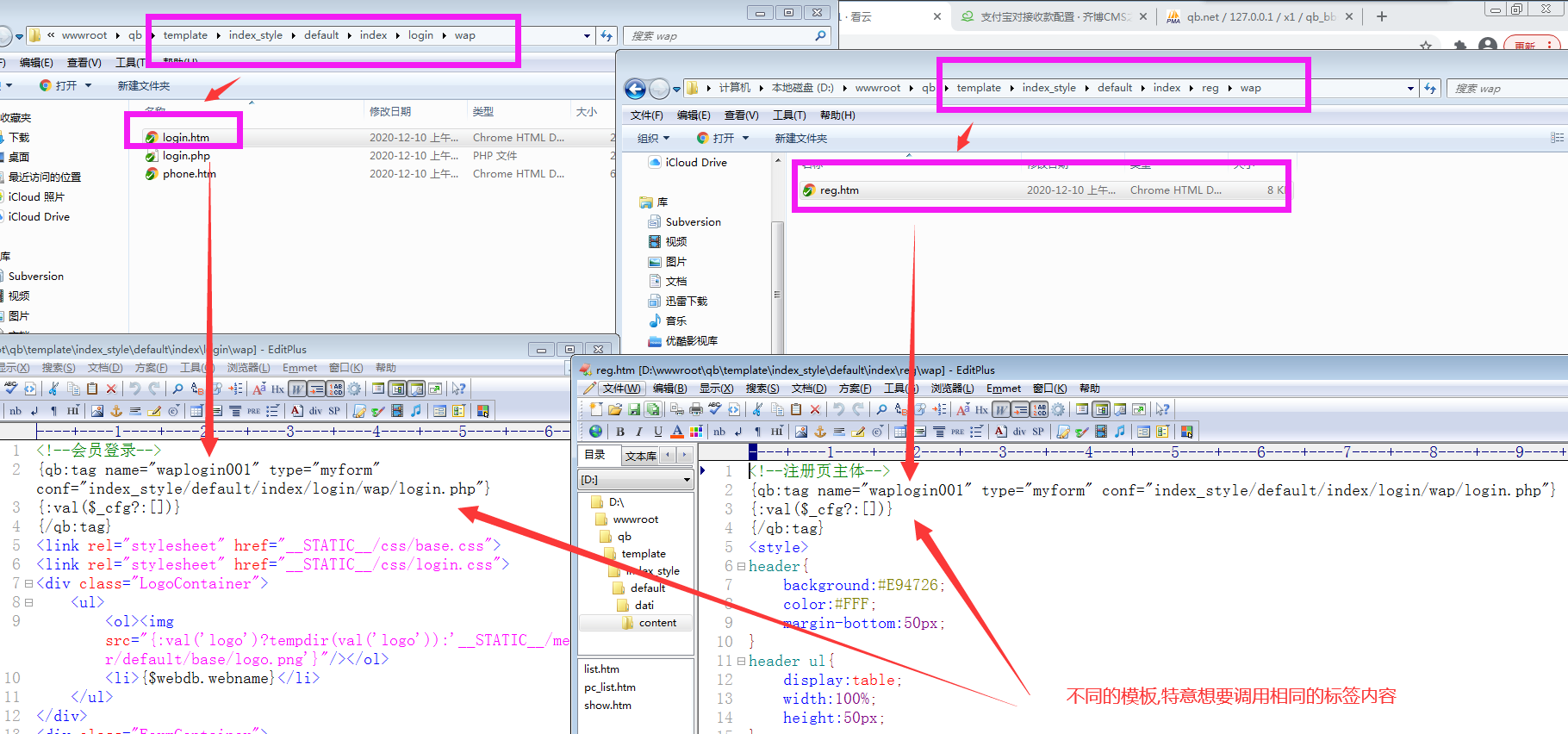Click Anchor icon in login EditPlus HTML toolbar
The image size is (1568, 734).
click(116, 411)
